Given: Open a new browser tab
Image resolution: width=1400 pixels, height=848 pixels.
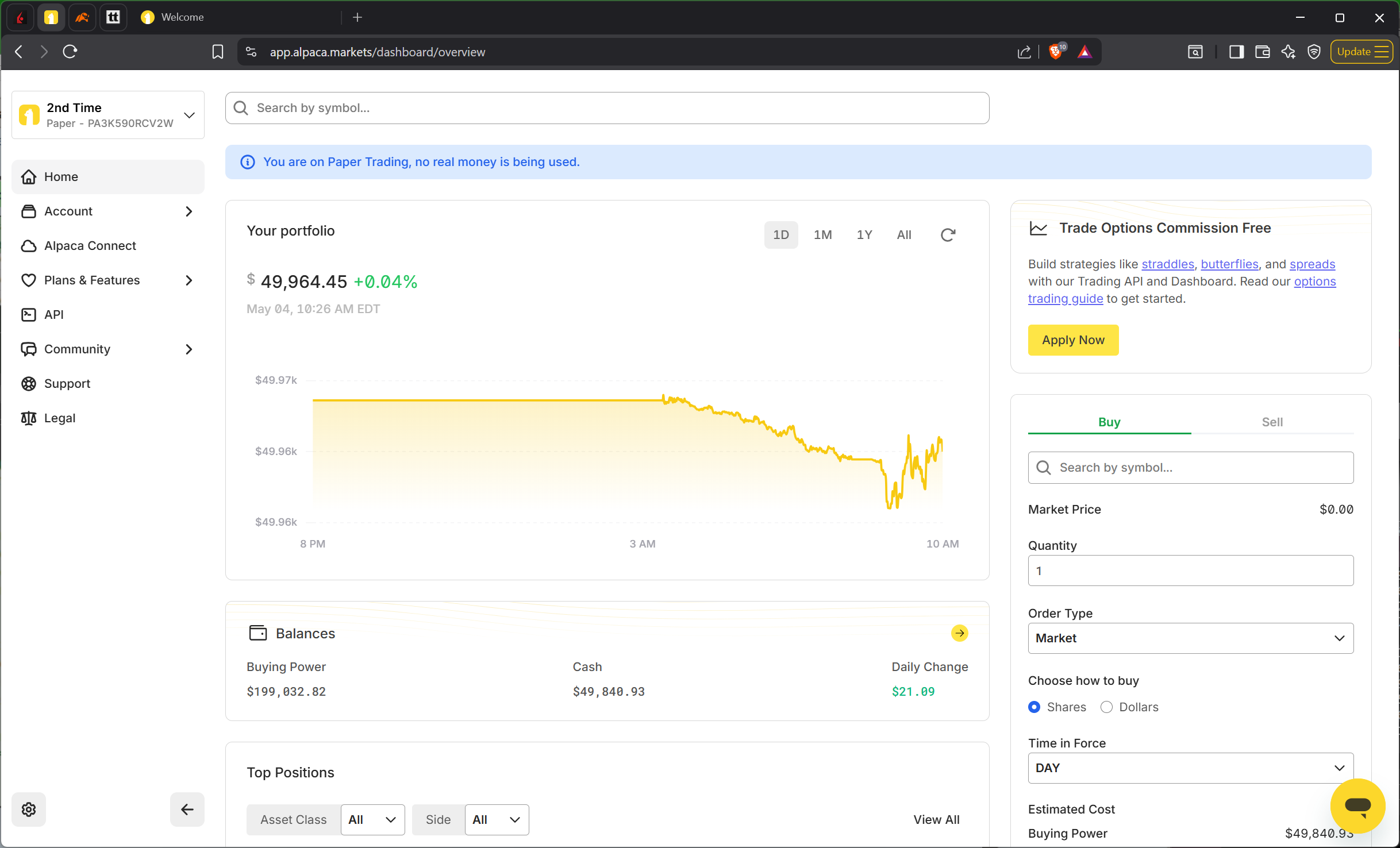Looking at the screenshot, I should click(x=357, y=17).
